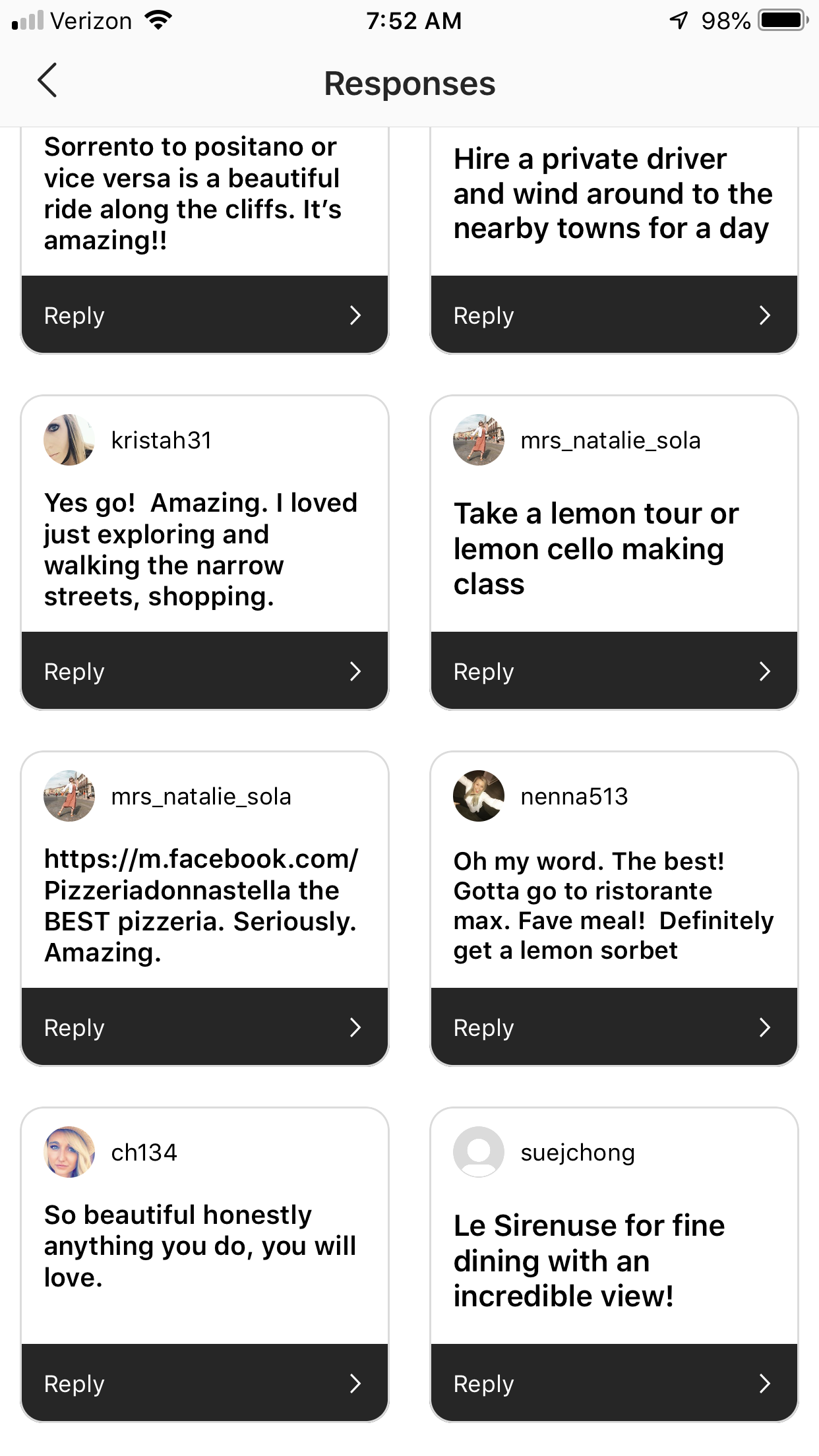This screenshot has width=819, height=1456.
Task: Open kristah31's profile picture
Action: pyautogui.click(x=69, y=440)
